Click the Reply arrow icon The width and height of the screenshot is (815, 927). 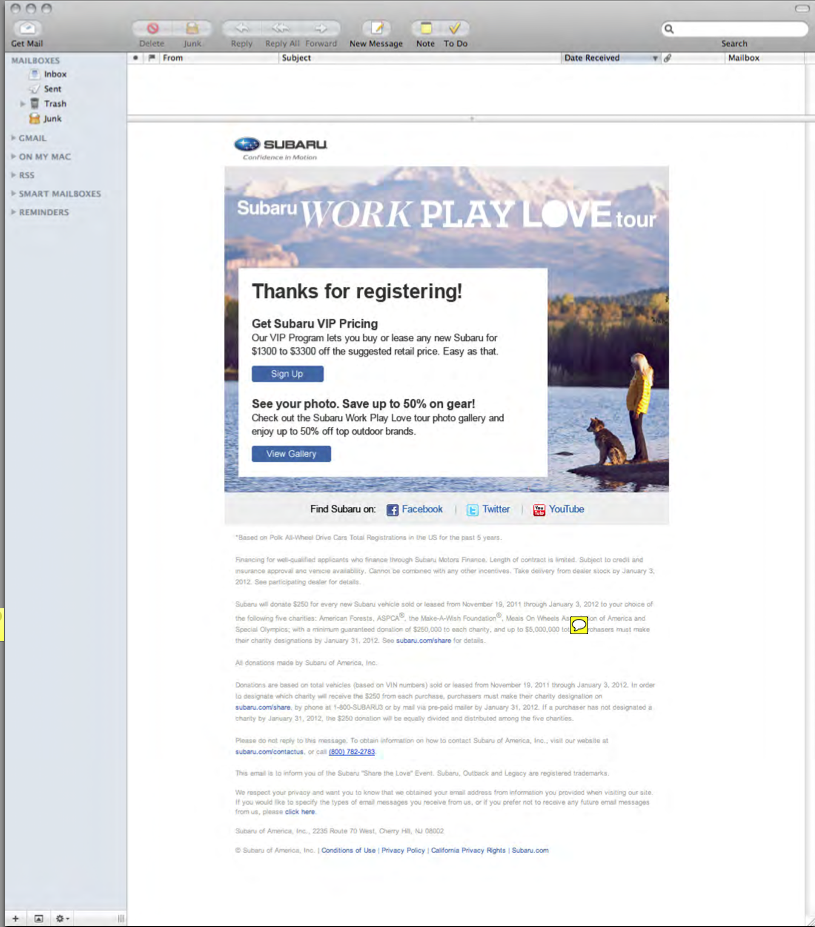tap(241, 28)
